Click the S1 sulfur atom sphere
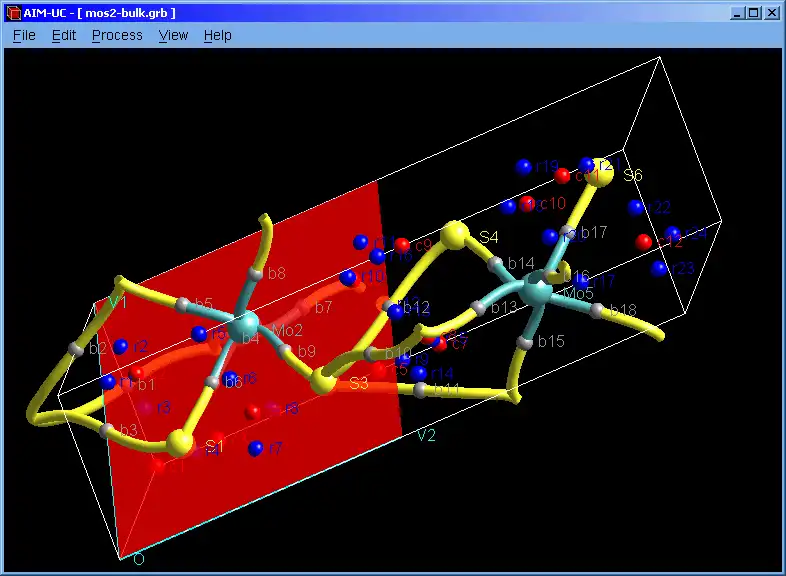The height and width of the screenshot is (576, 786). [x=179, y=443]
